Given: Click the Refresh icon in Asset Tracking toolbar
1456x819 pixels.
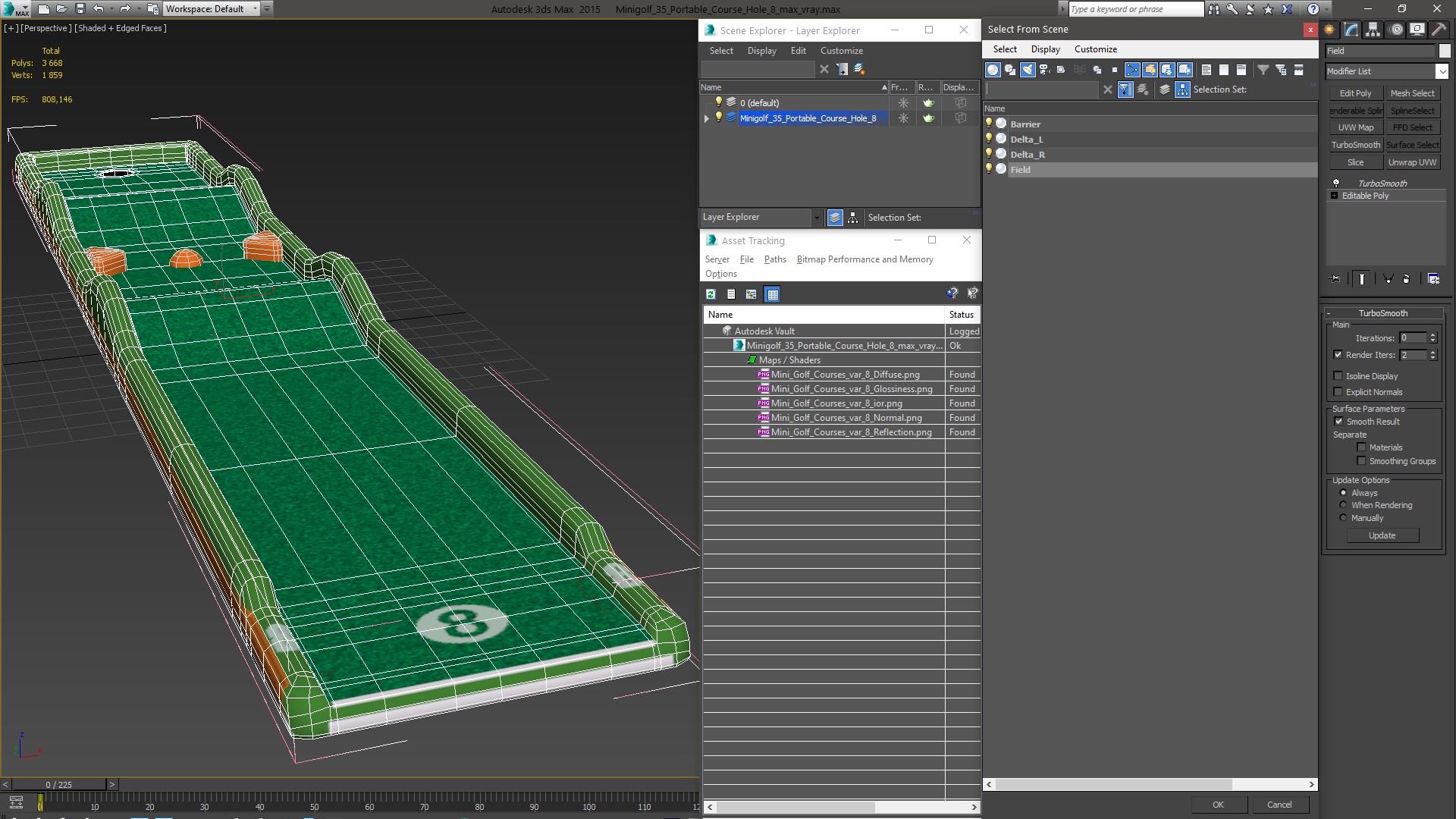Looking at the screenshot, I should click(711, 294).
